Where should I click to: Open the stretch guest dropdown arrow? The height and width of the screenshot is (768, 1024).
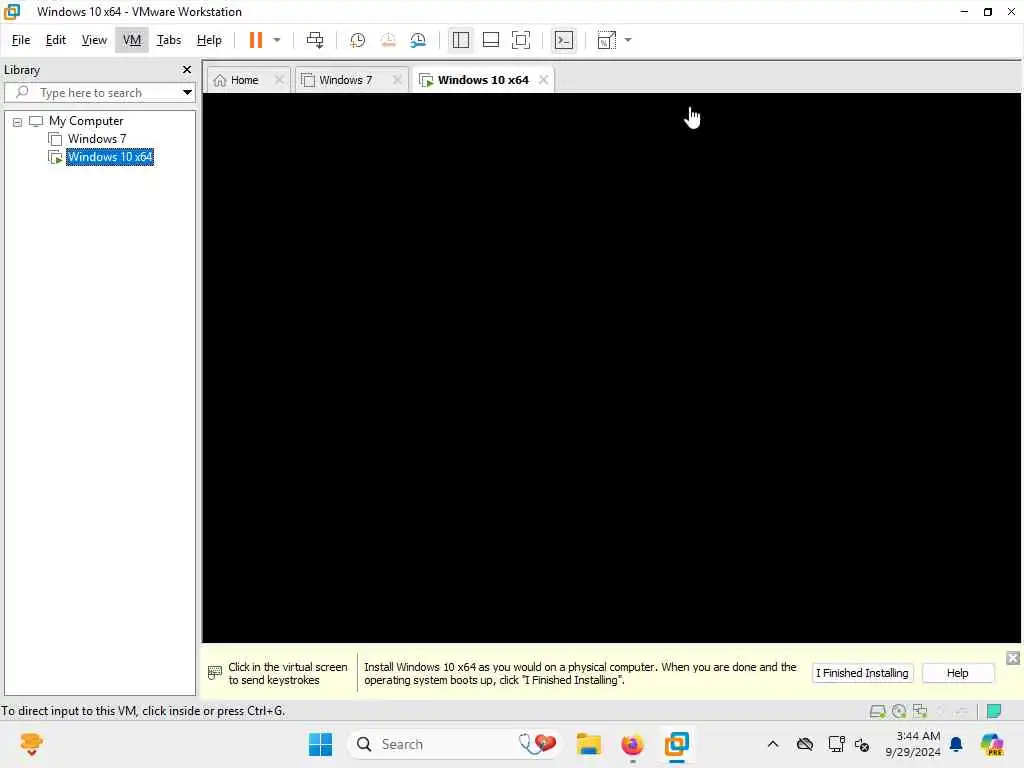click(x=628, y=40)
